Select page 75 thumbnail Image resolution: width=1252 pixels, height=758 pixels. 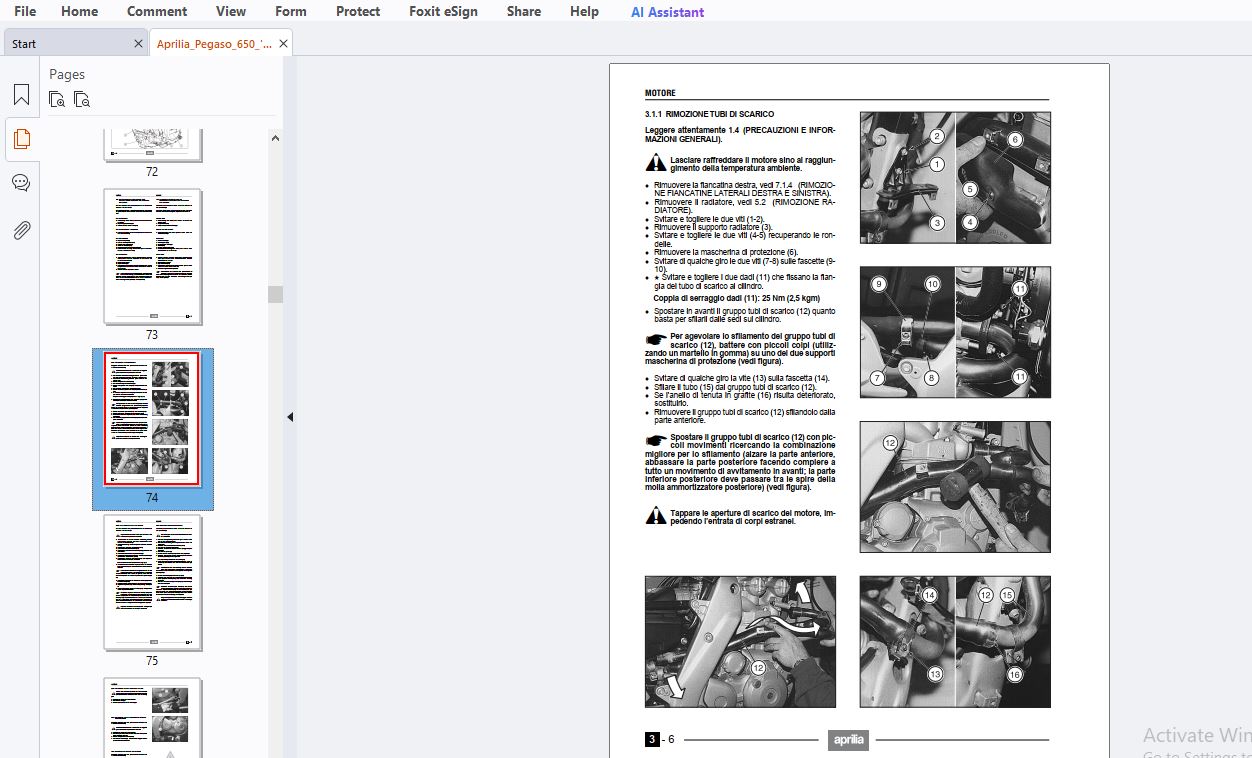[153, 583]
